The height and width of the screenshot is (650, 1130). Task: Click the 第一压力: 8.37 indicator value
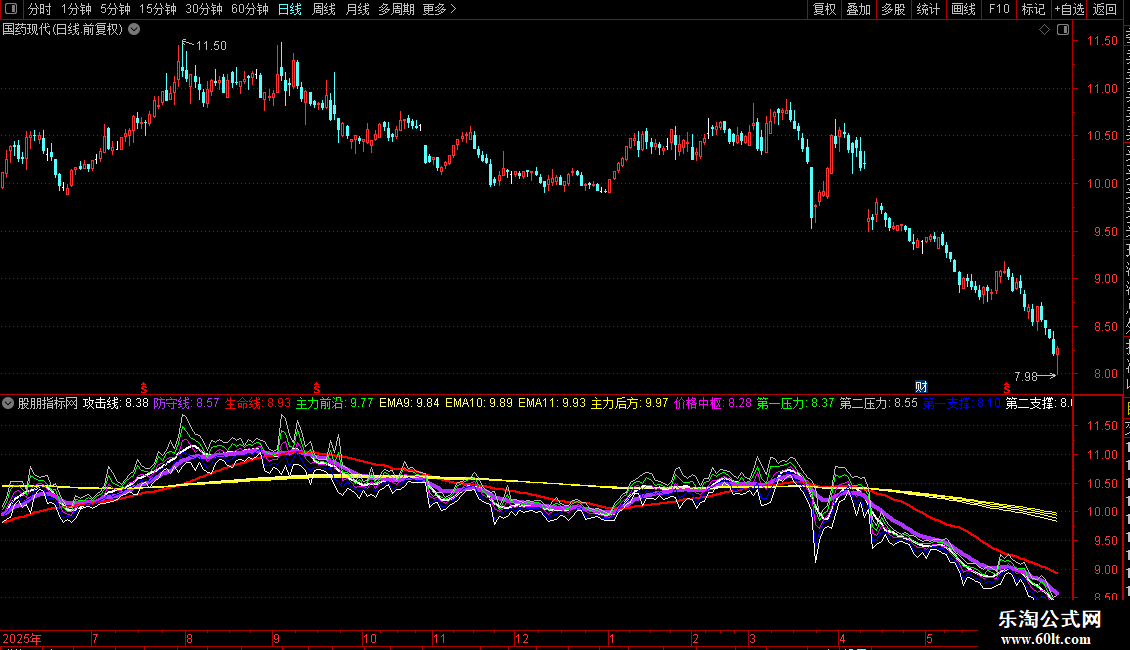tap(796, 404)
